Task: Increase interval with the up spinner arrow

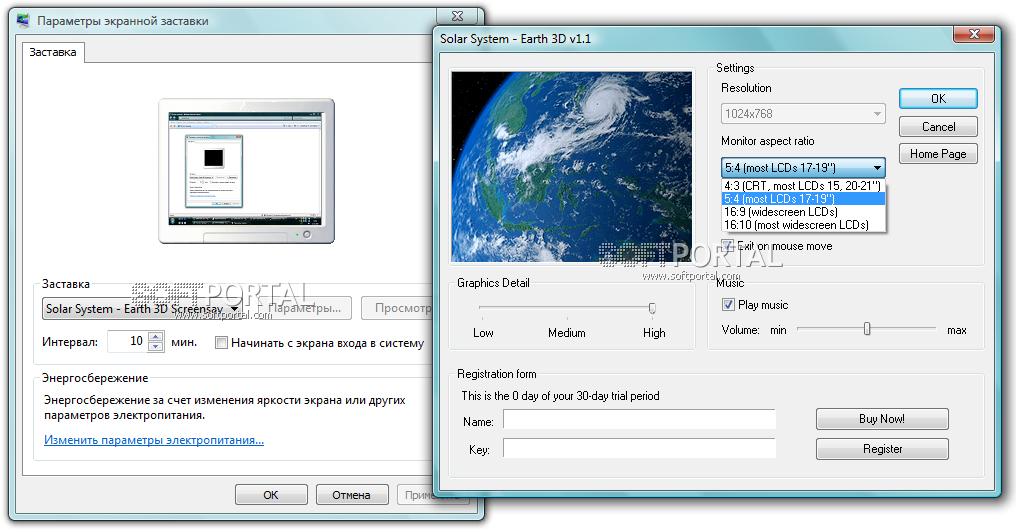Action: (156, 336)
